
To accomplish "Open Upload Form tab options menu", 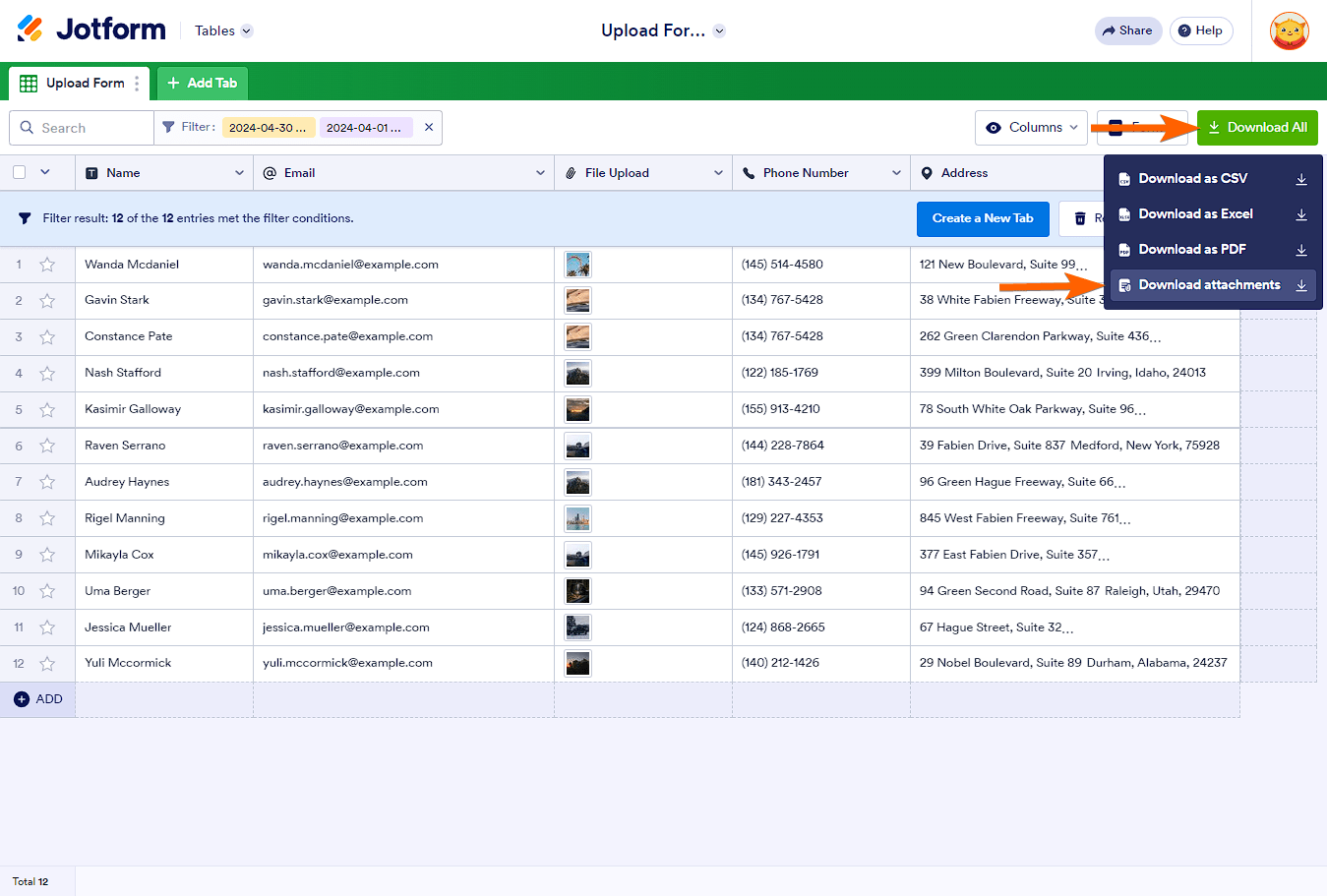I will click(137, 84).
